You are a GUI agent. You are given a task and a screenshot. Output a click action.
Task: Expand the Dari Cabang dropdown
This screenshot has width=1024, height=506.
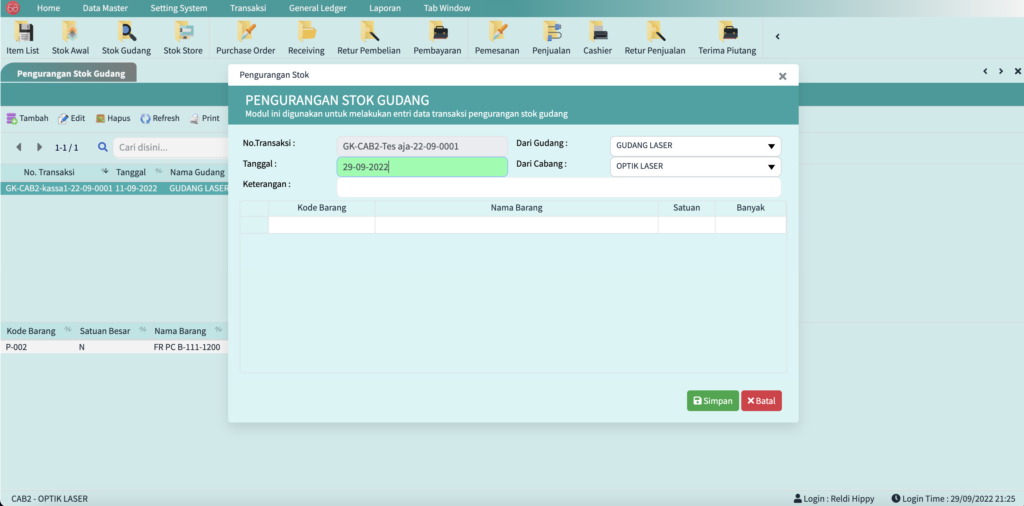(695, 167)
